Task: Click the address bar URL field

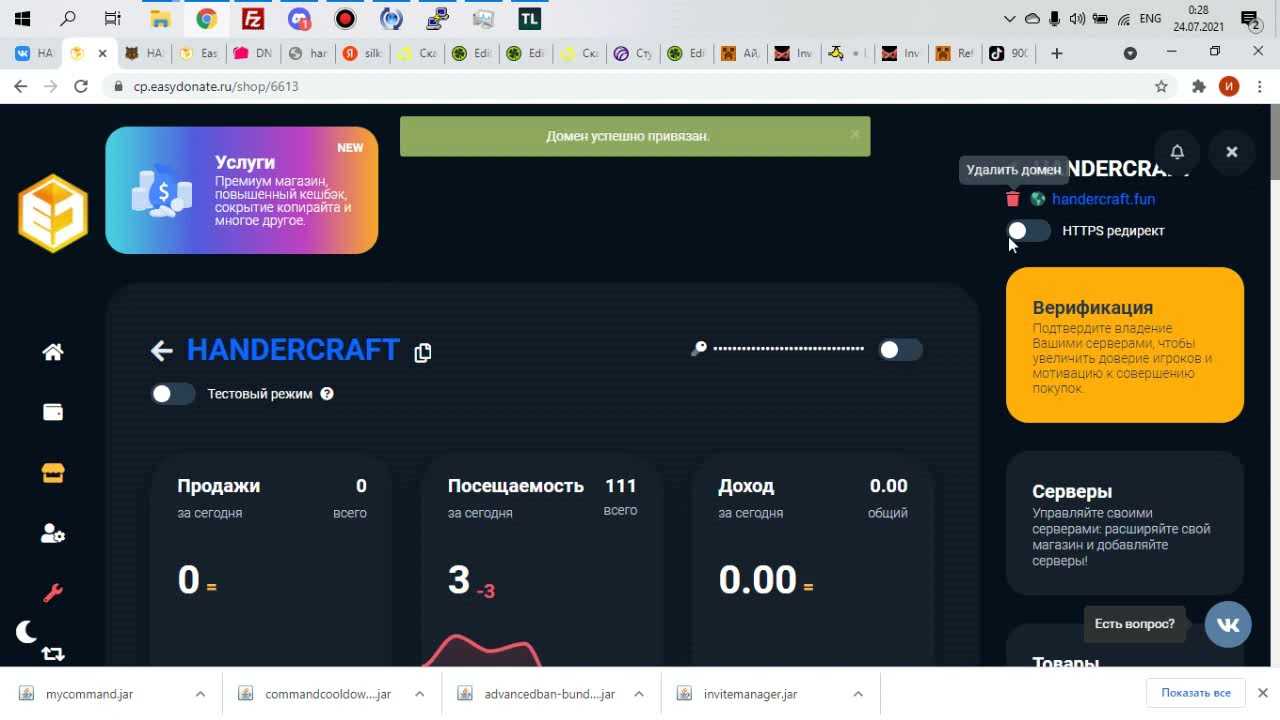Action: (640, 87)
